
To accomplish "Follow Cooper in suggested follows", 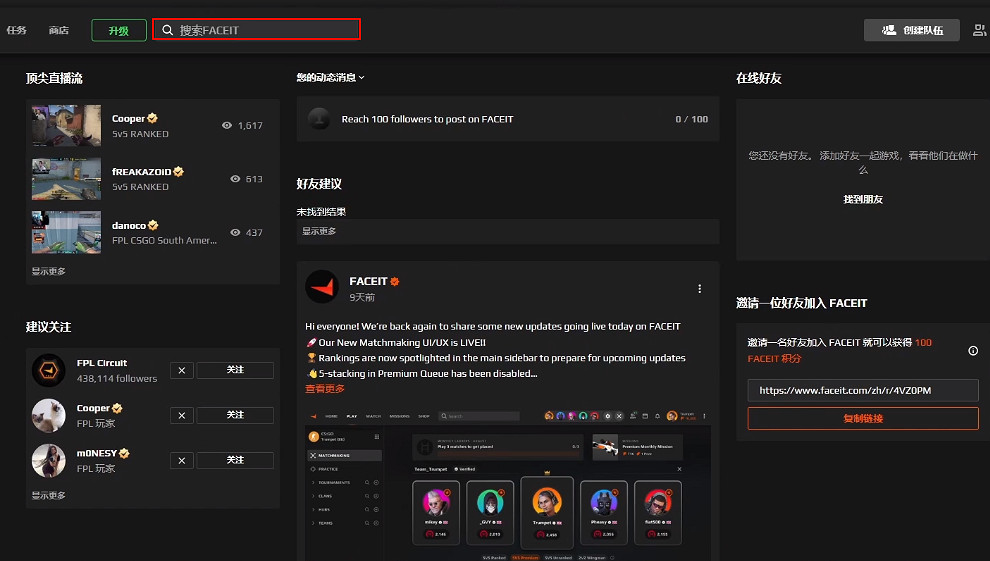I will (235, 415).
